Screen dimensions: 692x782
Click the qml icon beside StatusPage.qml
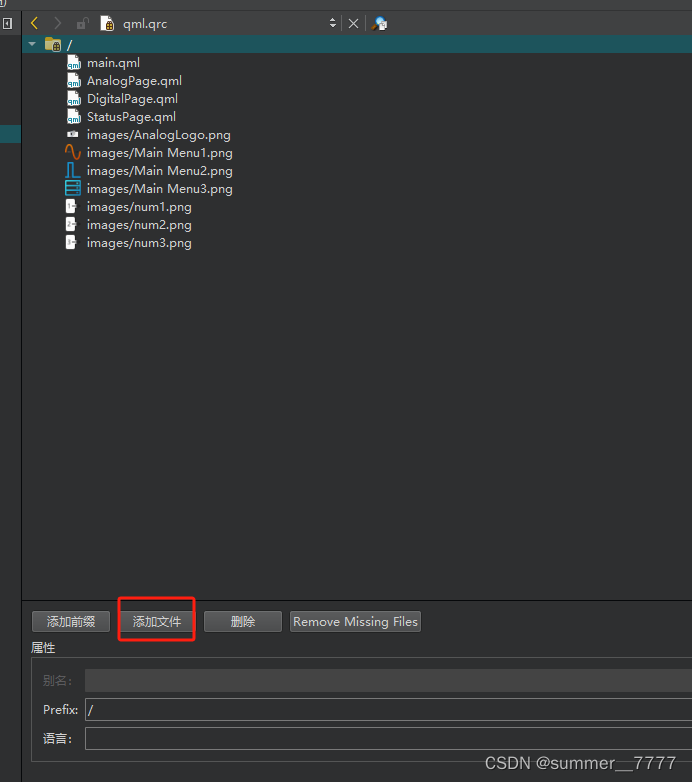pyautogui.click(x=73, y=117)
